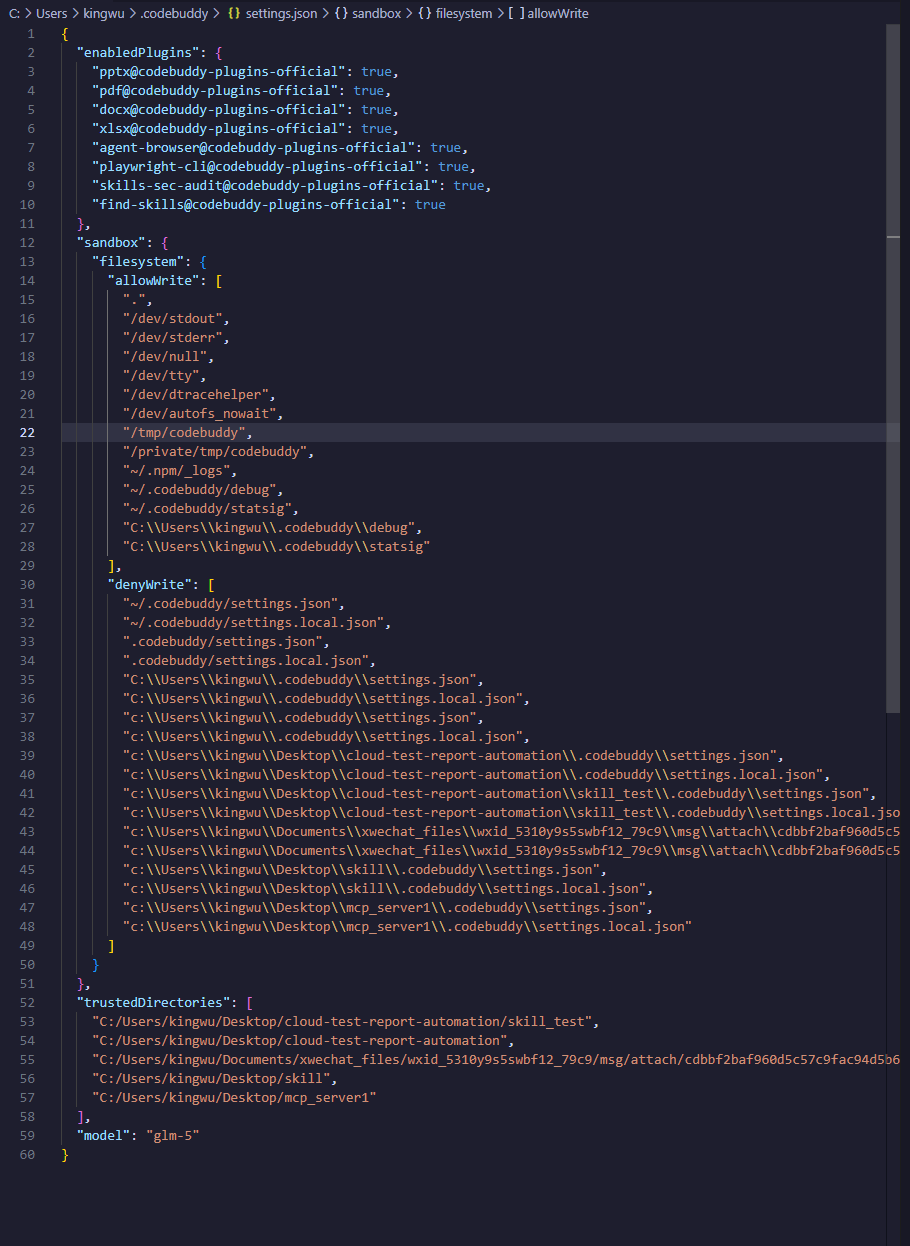Click the "allowWrite" key in the editor

[x=154, y=280]
